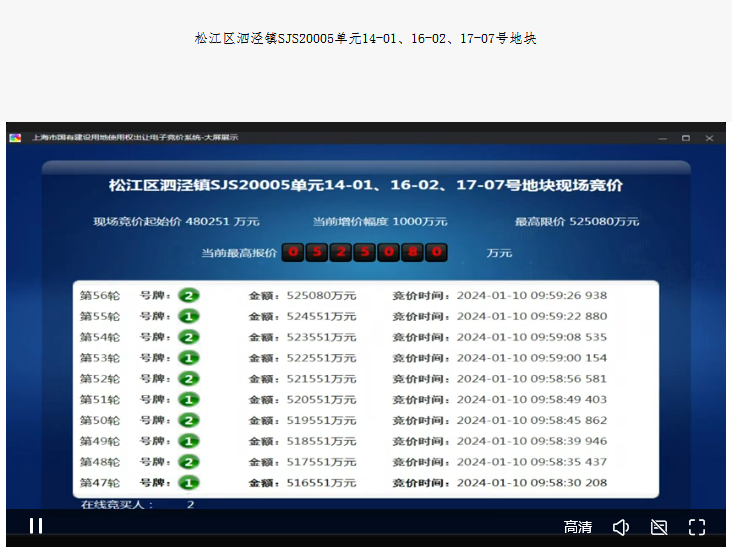This screenshot has width=732, height=556.
Task: Close the bidding system window
Action: pos(710,137)
